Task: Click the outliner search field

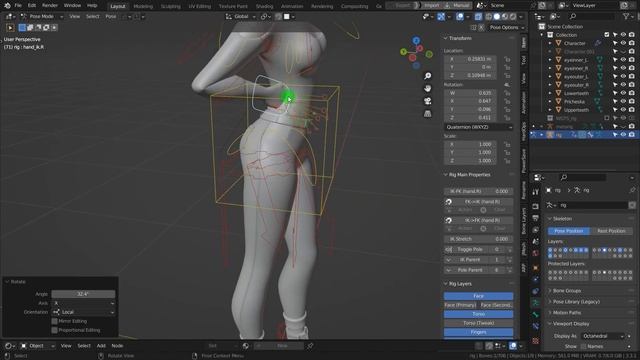Action: 591,17
